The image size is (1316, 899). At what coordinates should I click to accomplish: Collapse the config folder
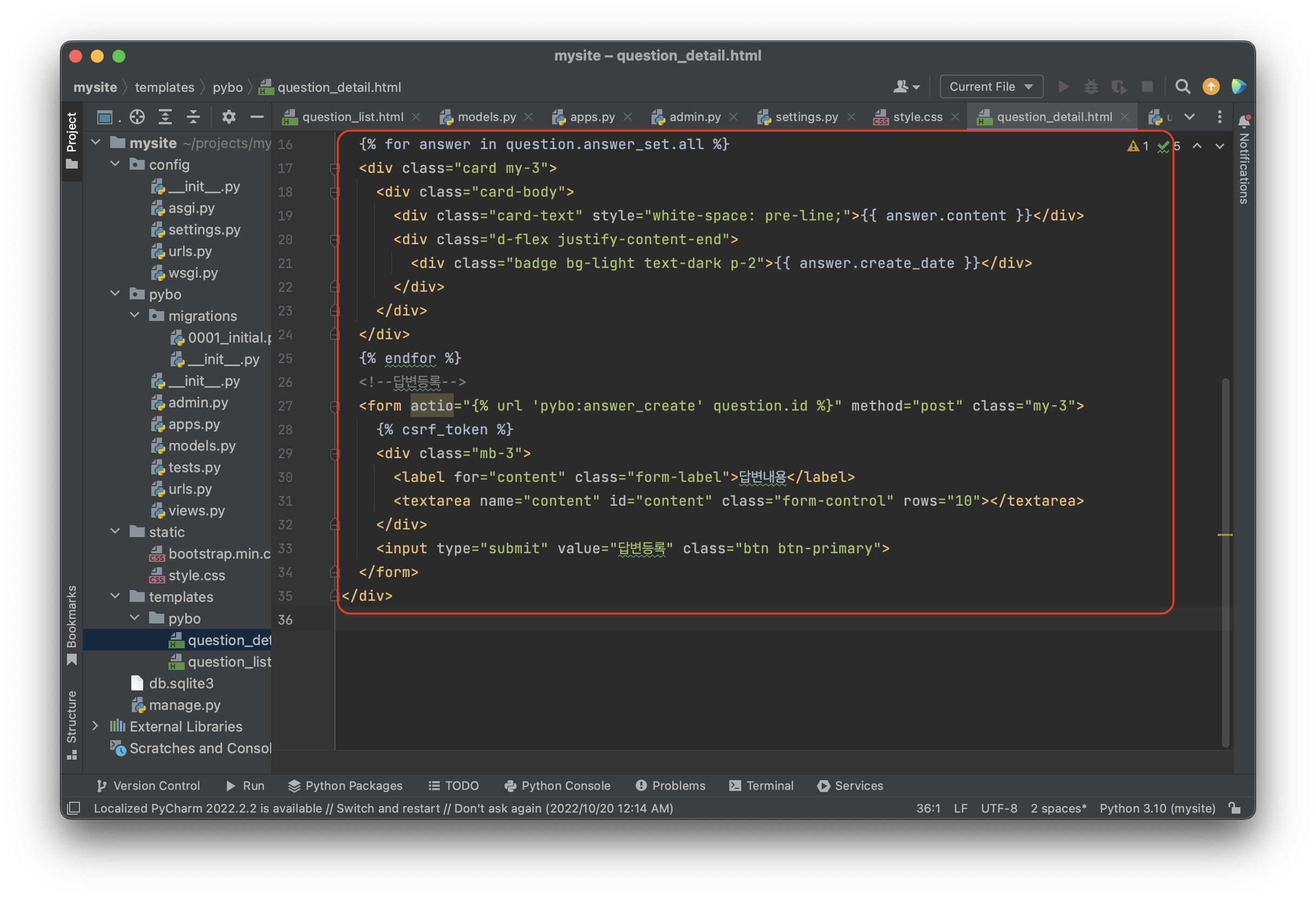coord(115,164)
